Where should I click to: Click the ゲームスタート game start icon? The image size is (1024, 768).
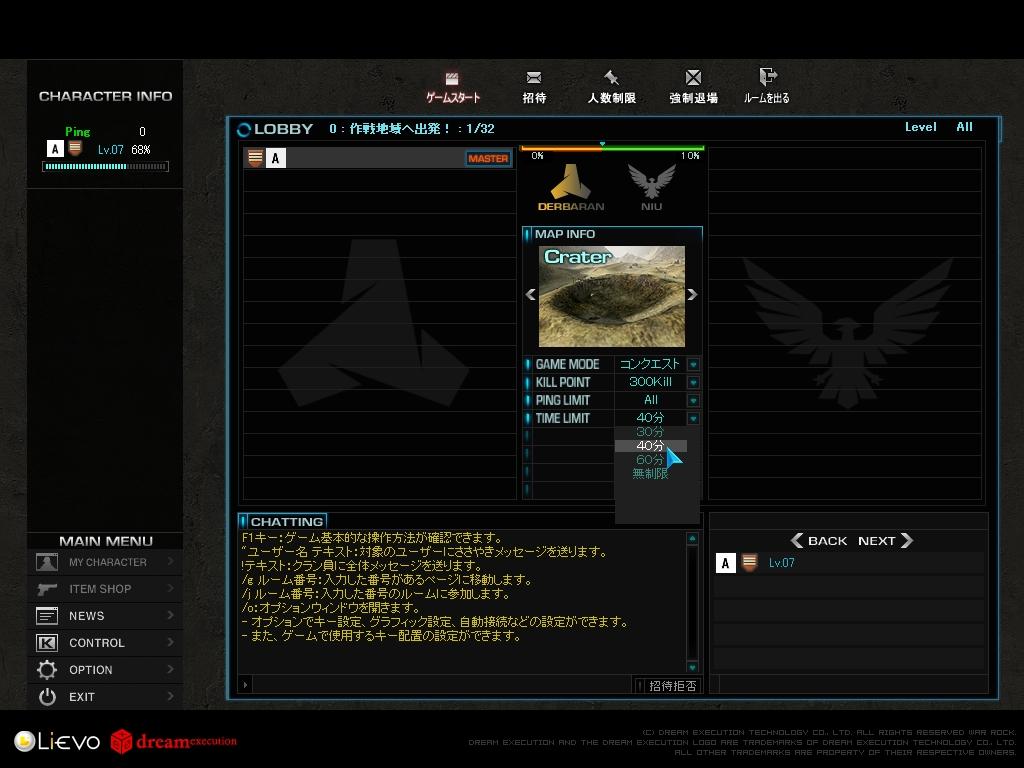(x=452, y=80)
